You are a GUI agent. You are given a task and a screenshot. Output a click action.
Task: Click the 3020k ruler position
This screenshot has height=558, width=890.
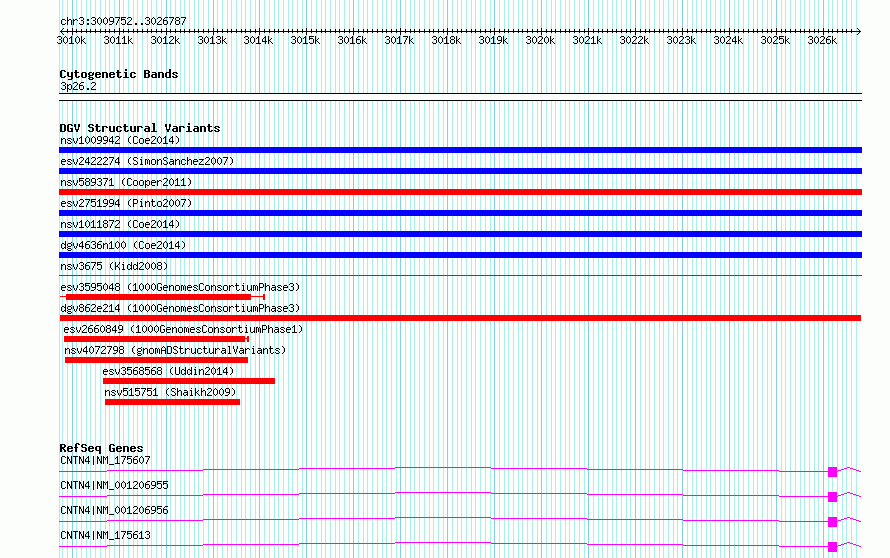[540, 40]
